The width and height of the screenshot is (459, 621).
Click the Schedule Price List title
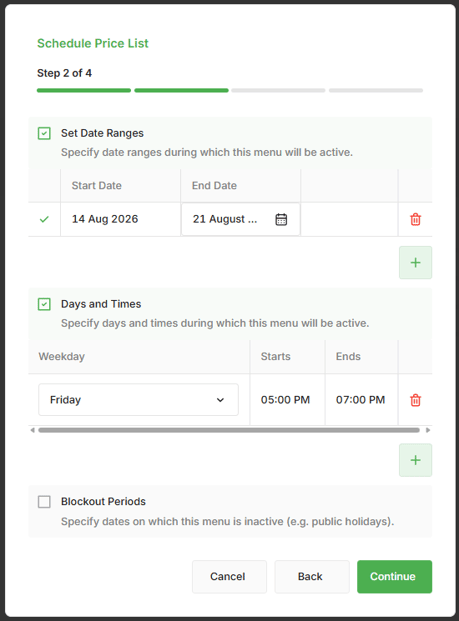pyautogui.click(x=93, y=43)
